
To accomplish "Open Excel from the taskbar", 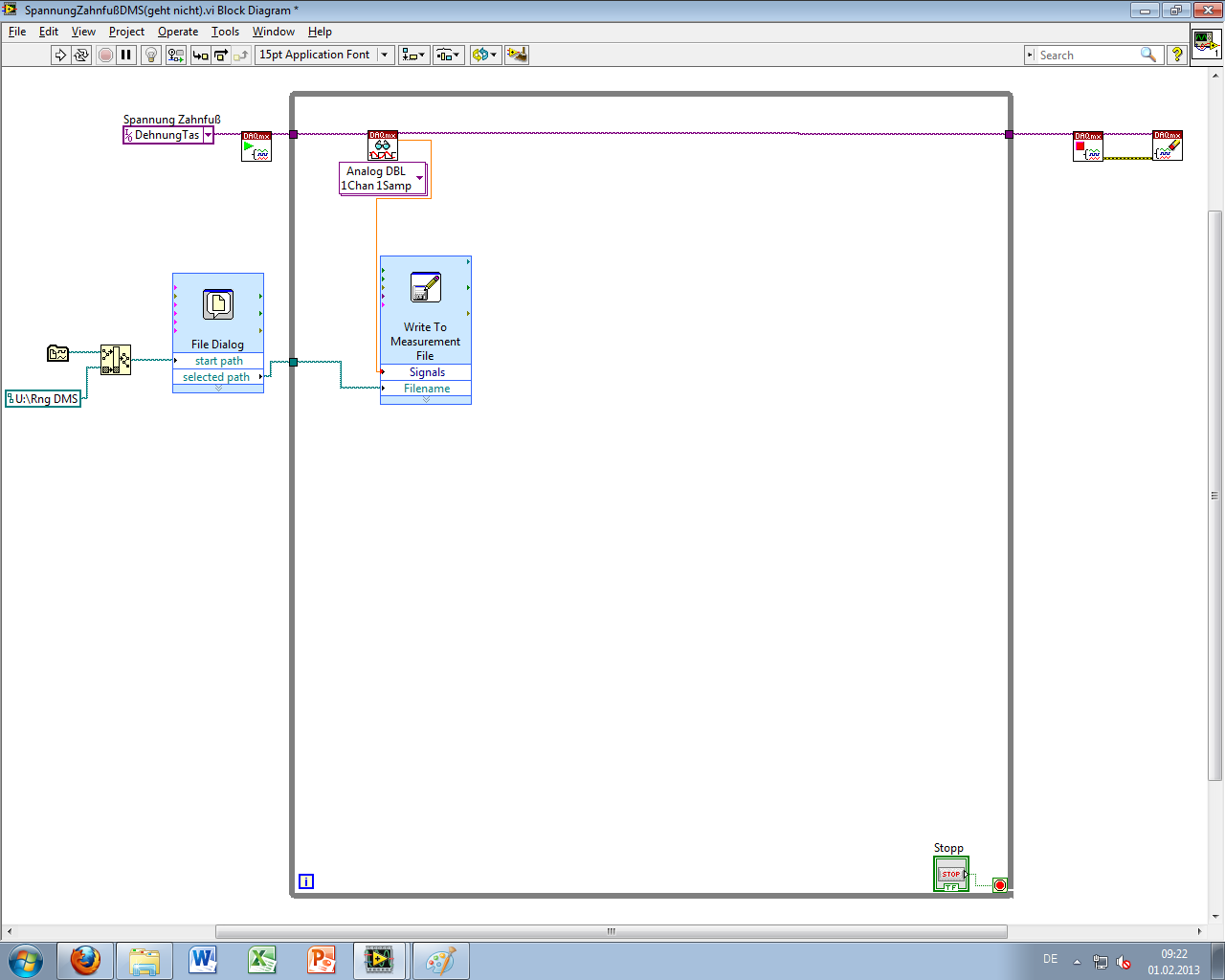I will 262,961.
